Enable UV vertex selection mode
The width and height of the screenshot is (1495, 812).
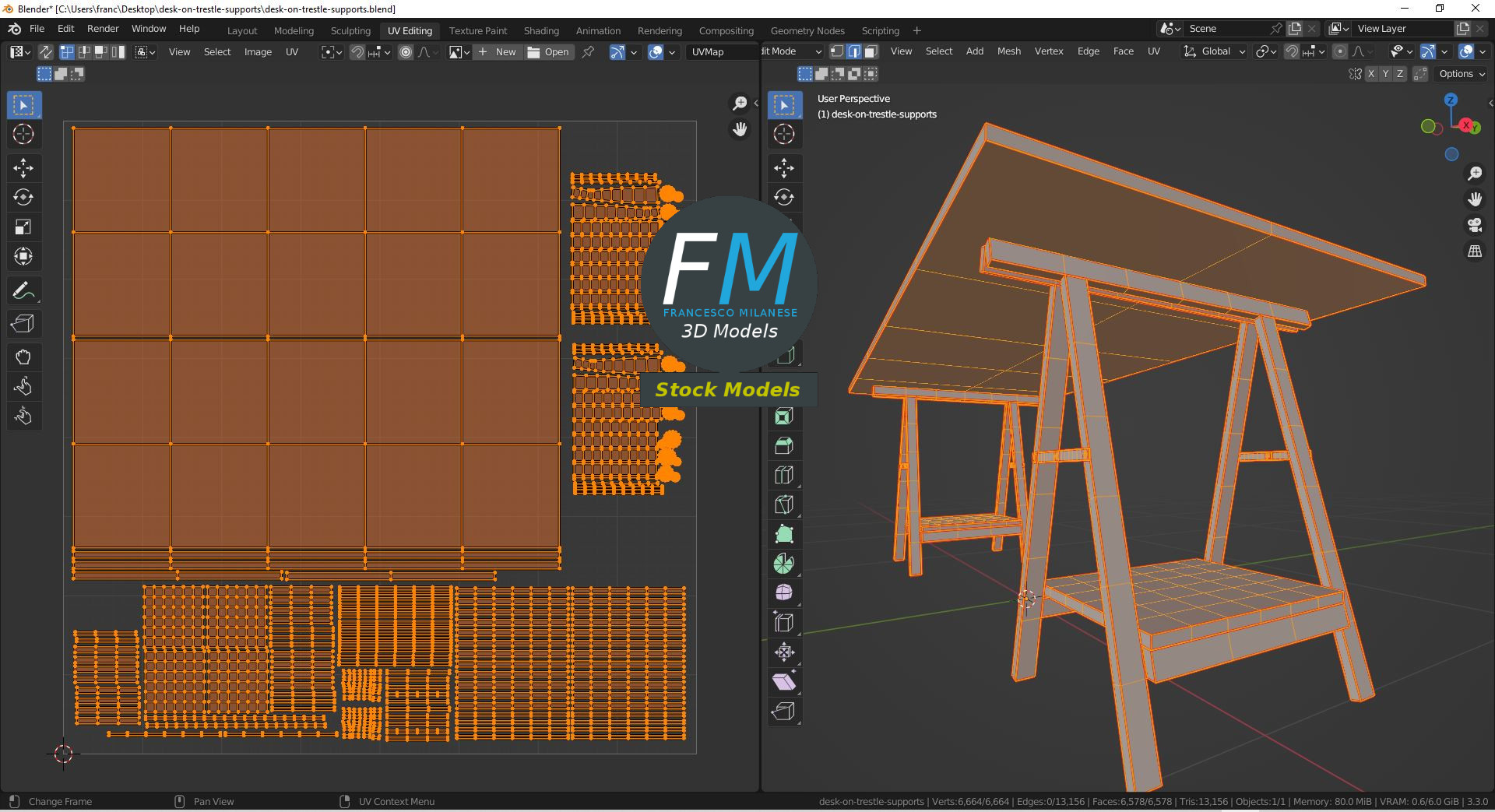point(67,52)
